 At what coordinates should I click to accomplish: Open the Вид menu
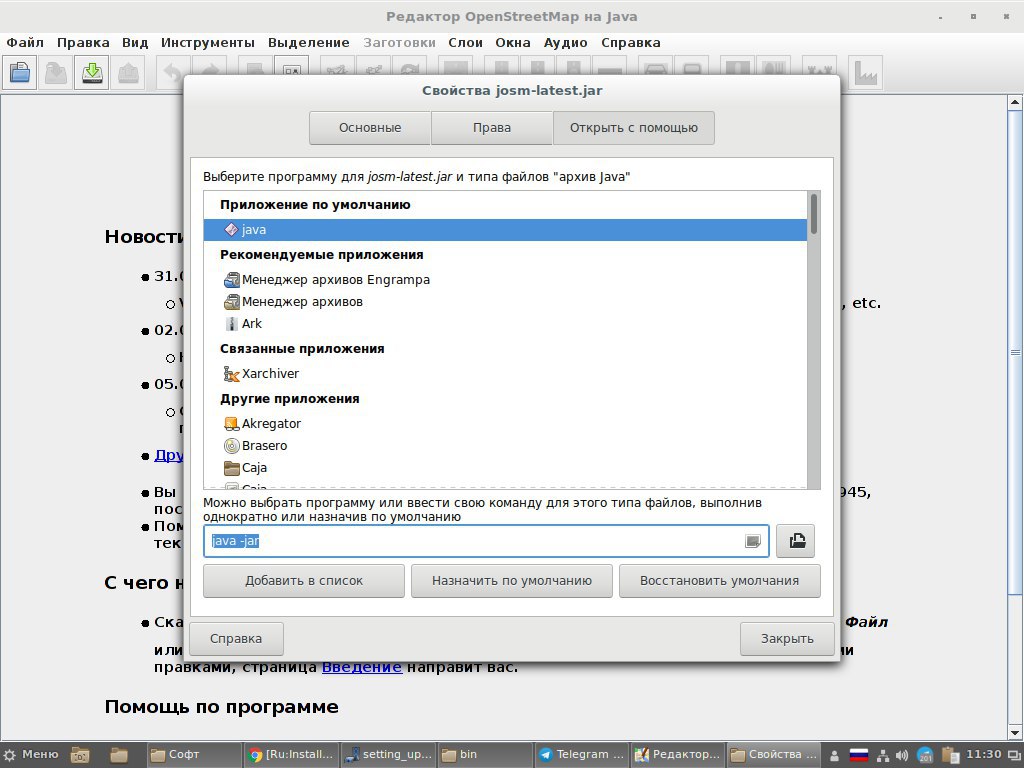click(x=135, y=42)
